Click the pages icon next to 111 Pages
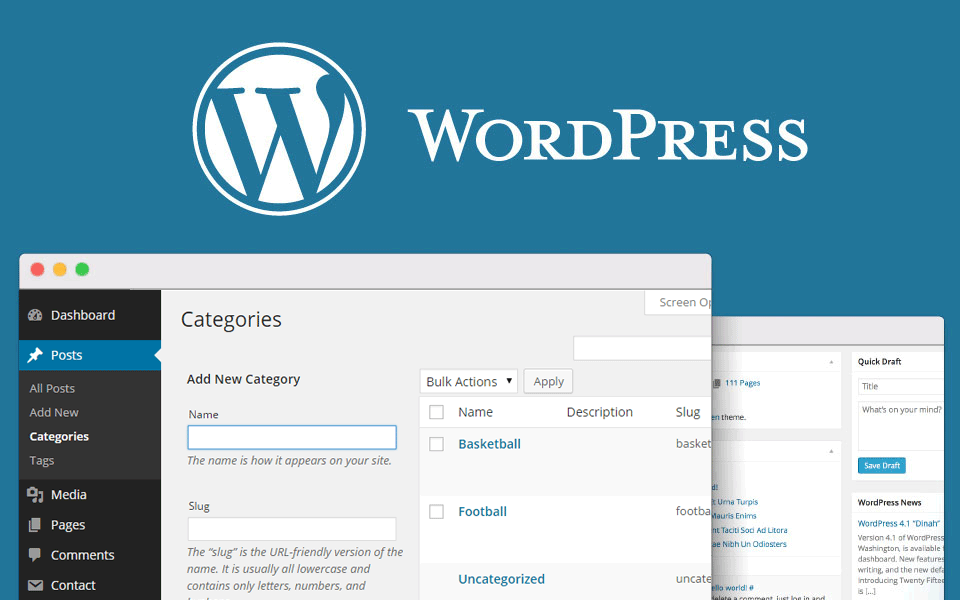960x600 pixels. click(716, 381)
